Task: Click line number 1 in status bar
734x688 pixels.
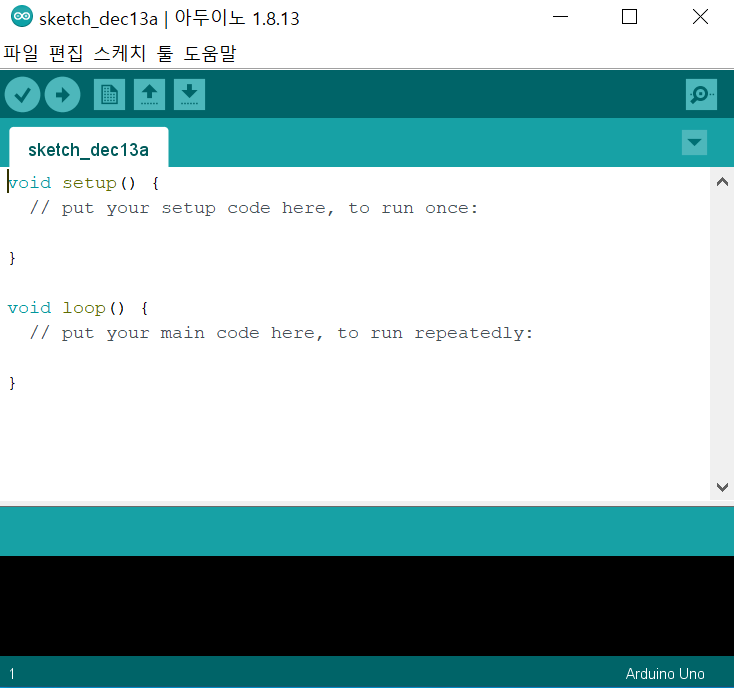Action: point(12,674)
